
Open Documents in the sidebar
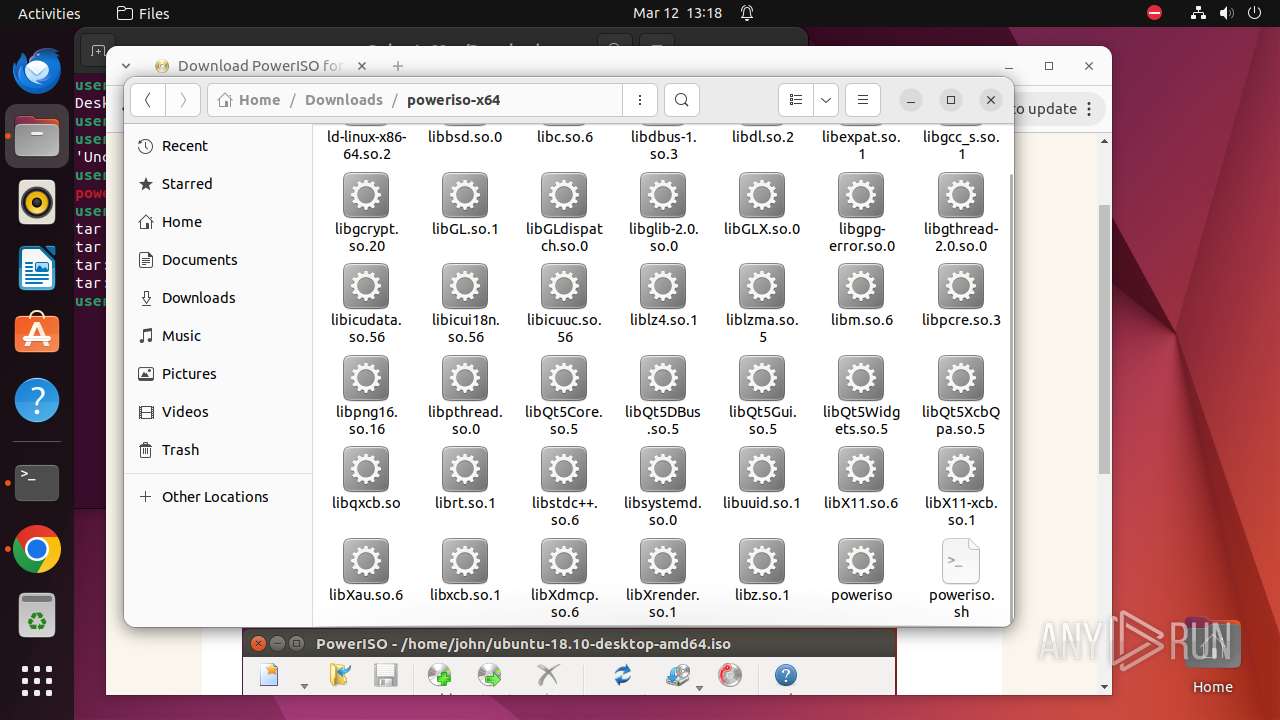pyautogui.click(x=218, y=260)
